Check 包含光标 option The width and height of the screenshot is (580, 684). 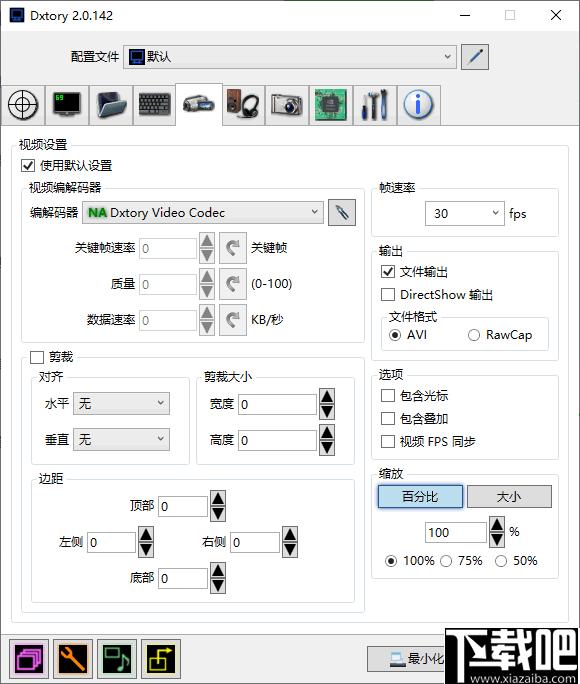click(388, 396)
